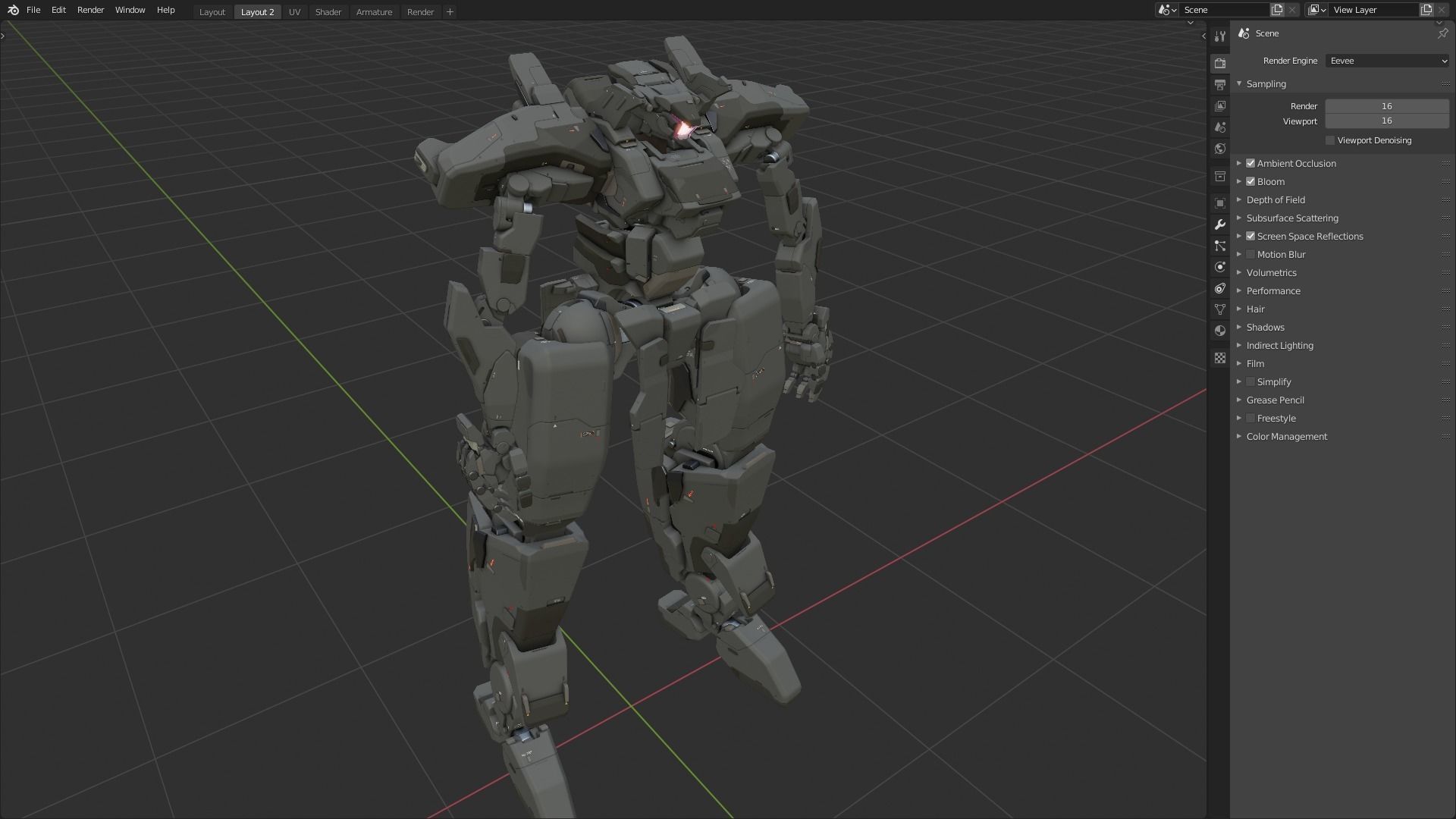This screenshot has height=819, width=1456.
Task: Open the World properties tab (globe)
Action: click(x=1219, y=149)
